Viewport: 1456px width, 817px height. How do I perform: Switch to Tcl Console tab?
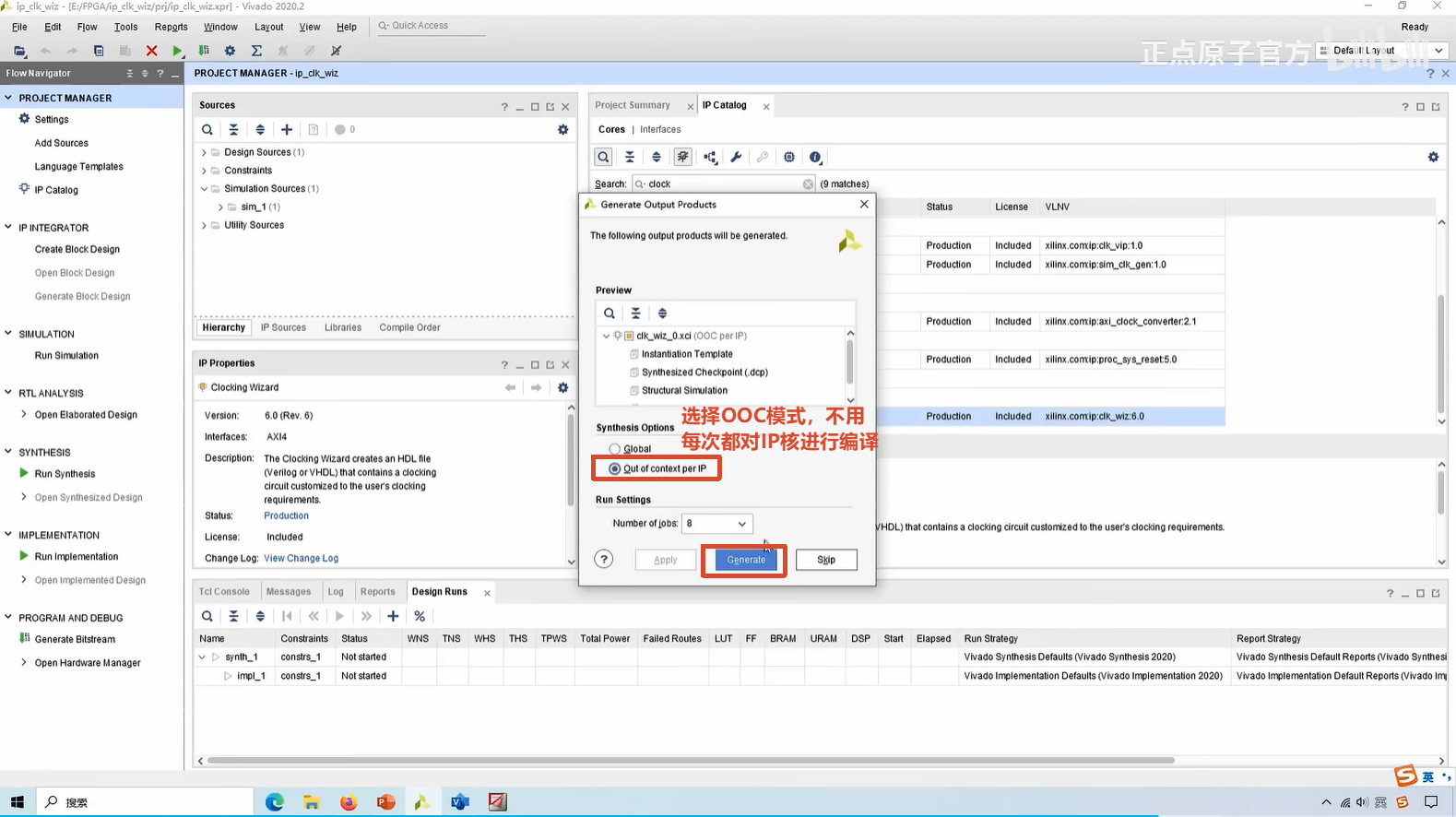click(x=224, y=592)
